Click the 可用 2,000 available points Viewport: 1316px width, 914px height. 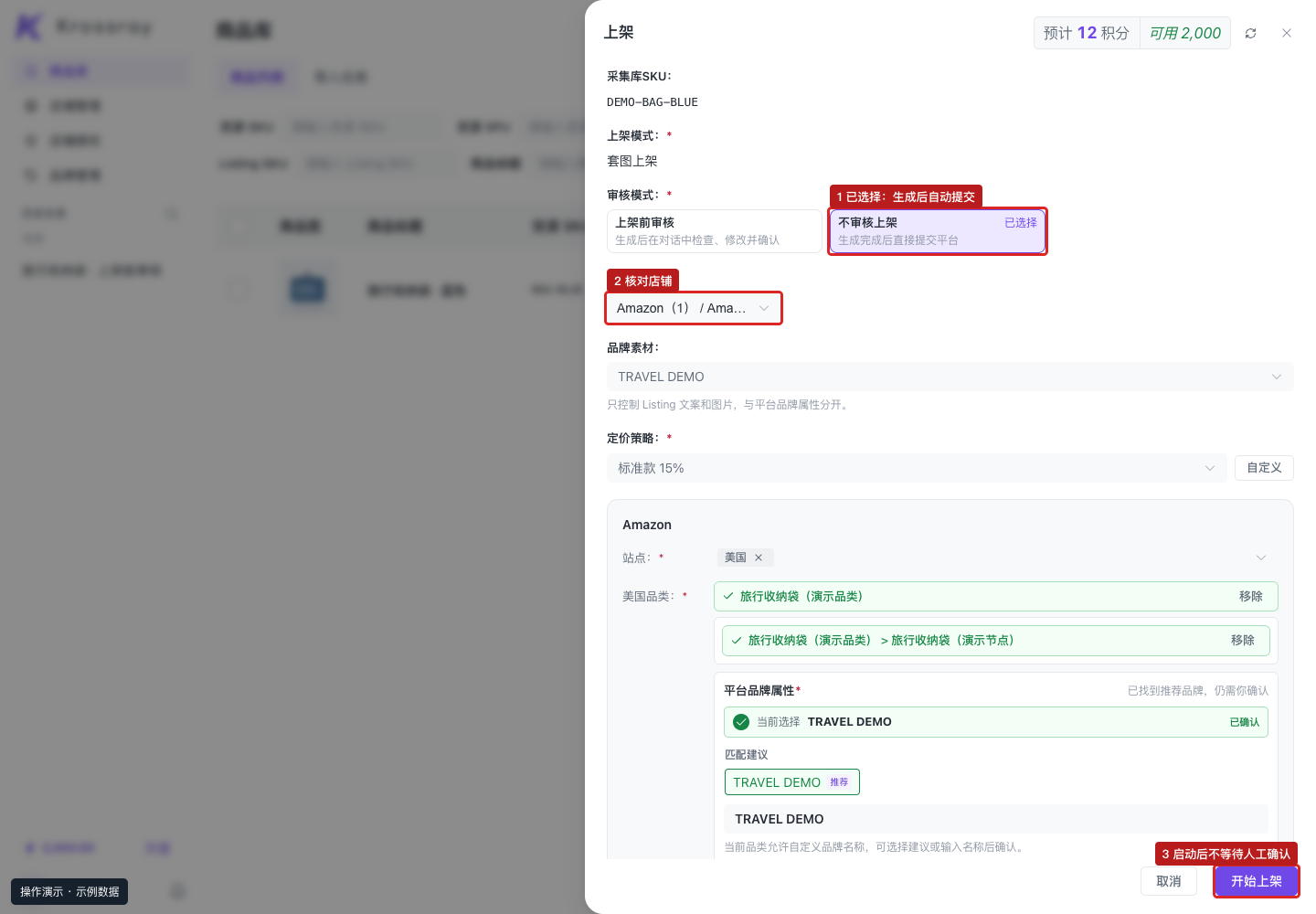(x=1185, y=33)
